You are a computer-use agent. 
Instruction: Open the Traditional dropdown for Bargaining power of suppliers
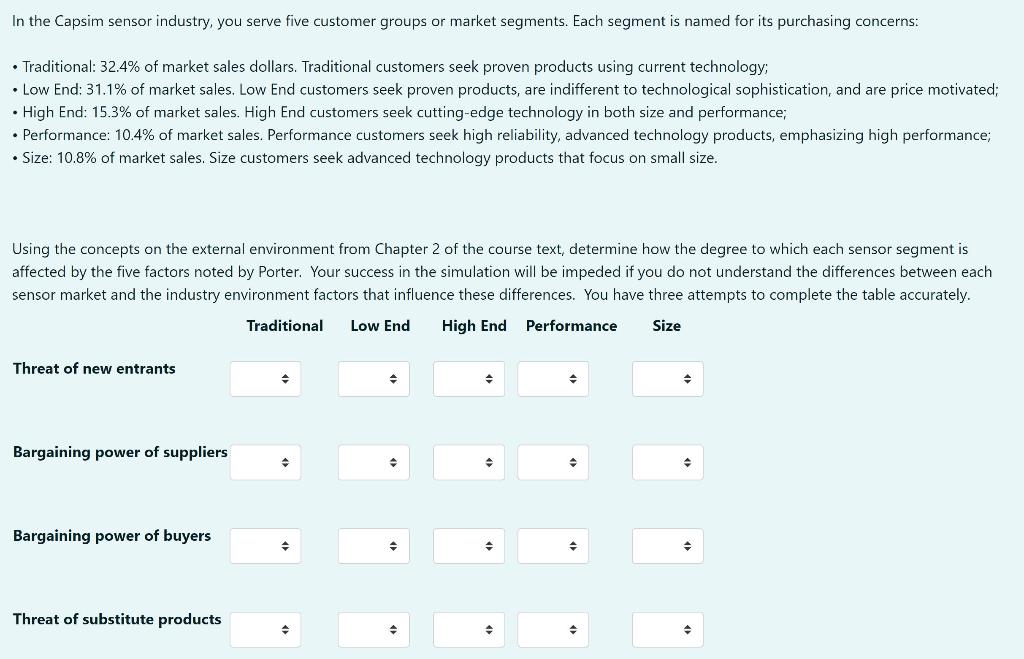click(265, 462)
